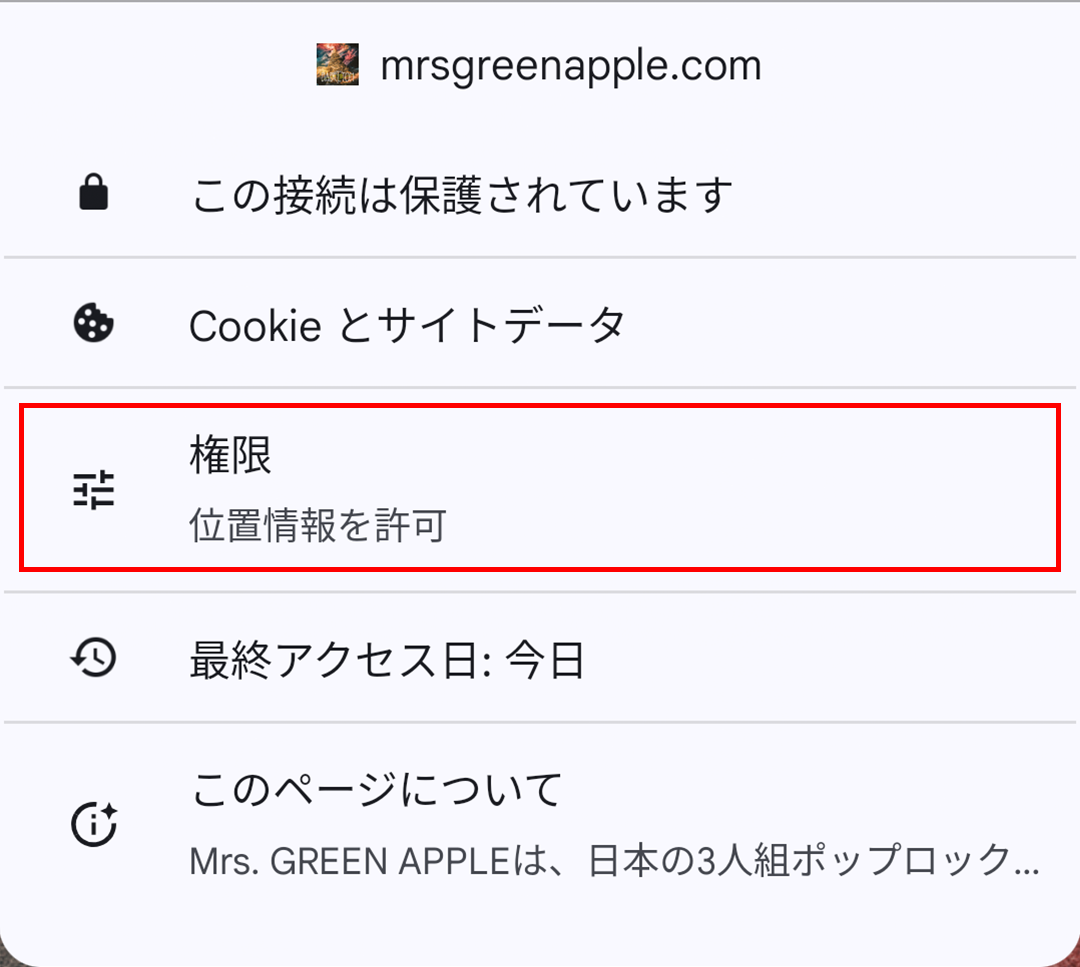This screenshot has height=967, width=1080.
Task: Tap the permissions tune sliders icon
Action: coord(94,490)
